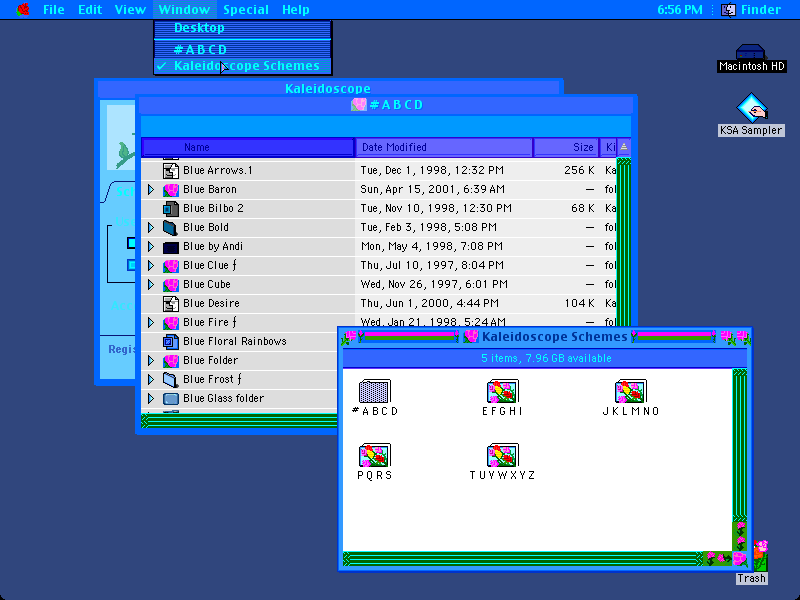Open the Apple menu rose icon
This screenshot has height=600, width=800.
[22, 9]
